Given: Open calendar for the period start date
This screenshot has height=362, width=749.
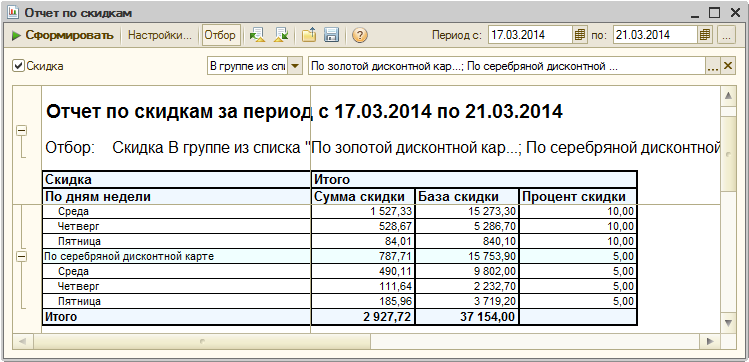Looking at the screenshot, I should [579, 35].
